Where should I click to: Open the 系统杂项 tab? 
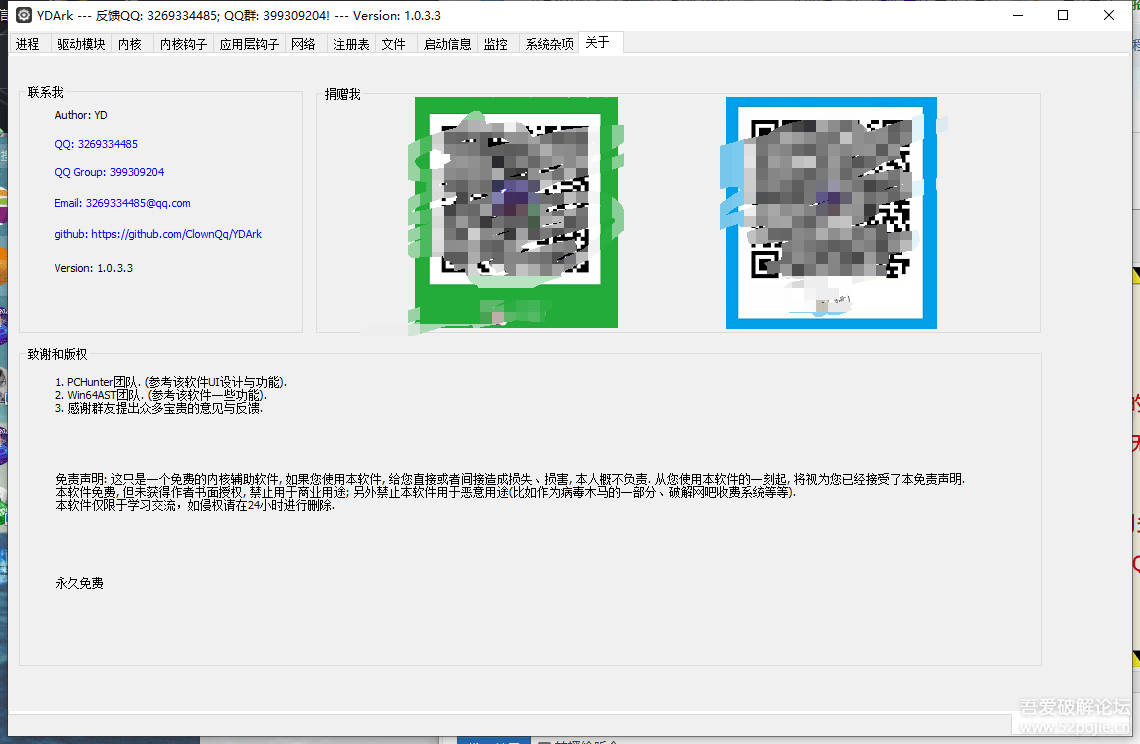pos(549,44)
